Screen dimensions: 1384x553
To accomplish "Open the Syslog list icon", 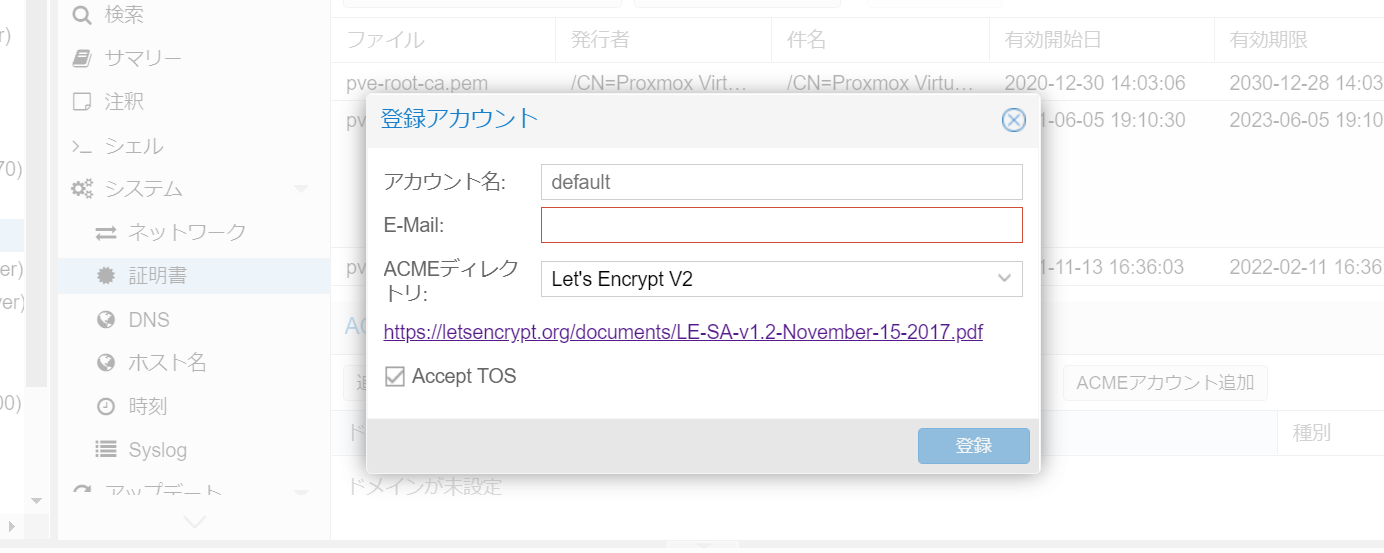I will click(106, 450).
